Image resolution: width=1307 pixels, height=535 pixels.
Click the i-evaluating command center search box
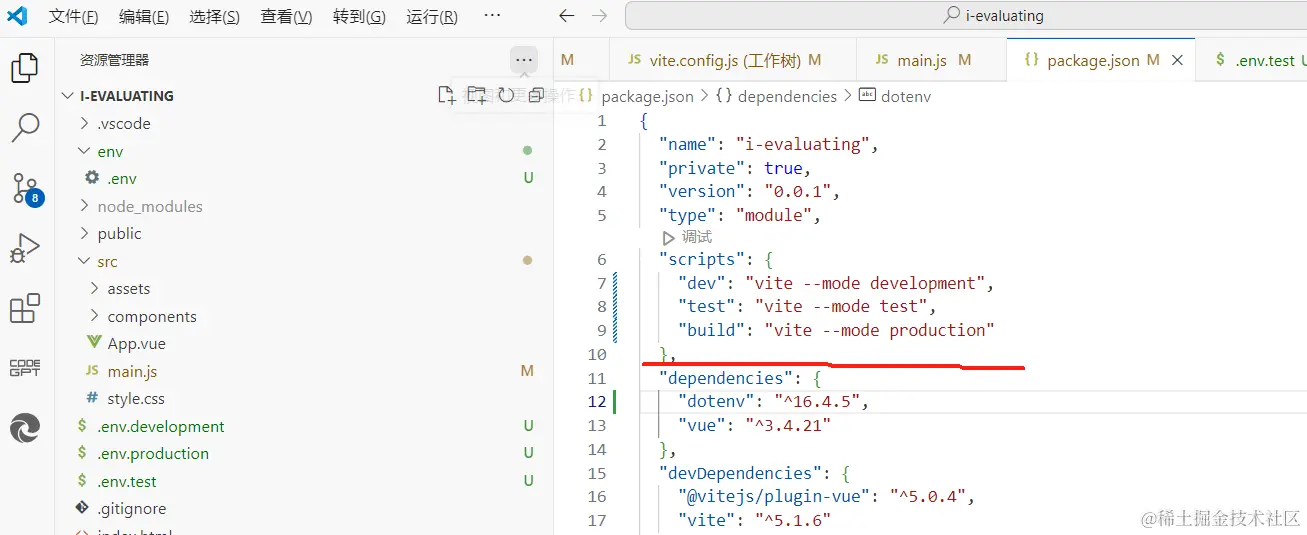pos(993,16)
